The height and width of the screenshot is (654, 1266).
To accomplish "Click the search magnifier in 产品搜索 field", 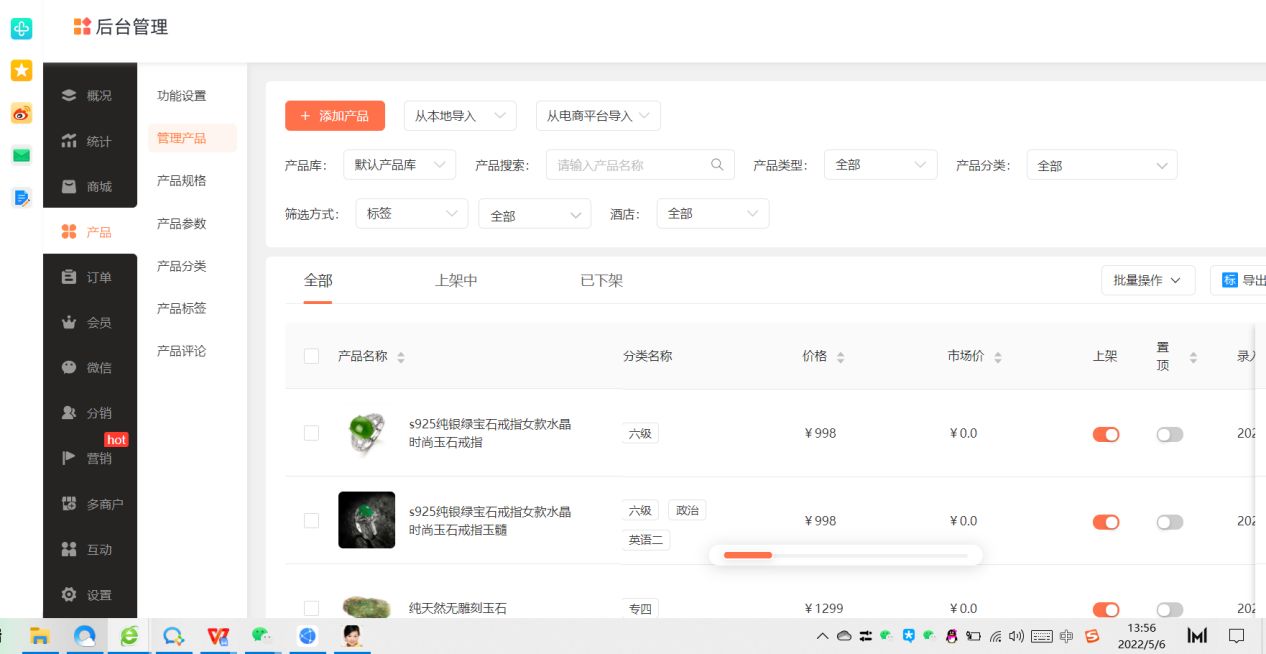I will click(x=717, y=164).
